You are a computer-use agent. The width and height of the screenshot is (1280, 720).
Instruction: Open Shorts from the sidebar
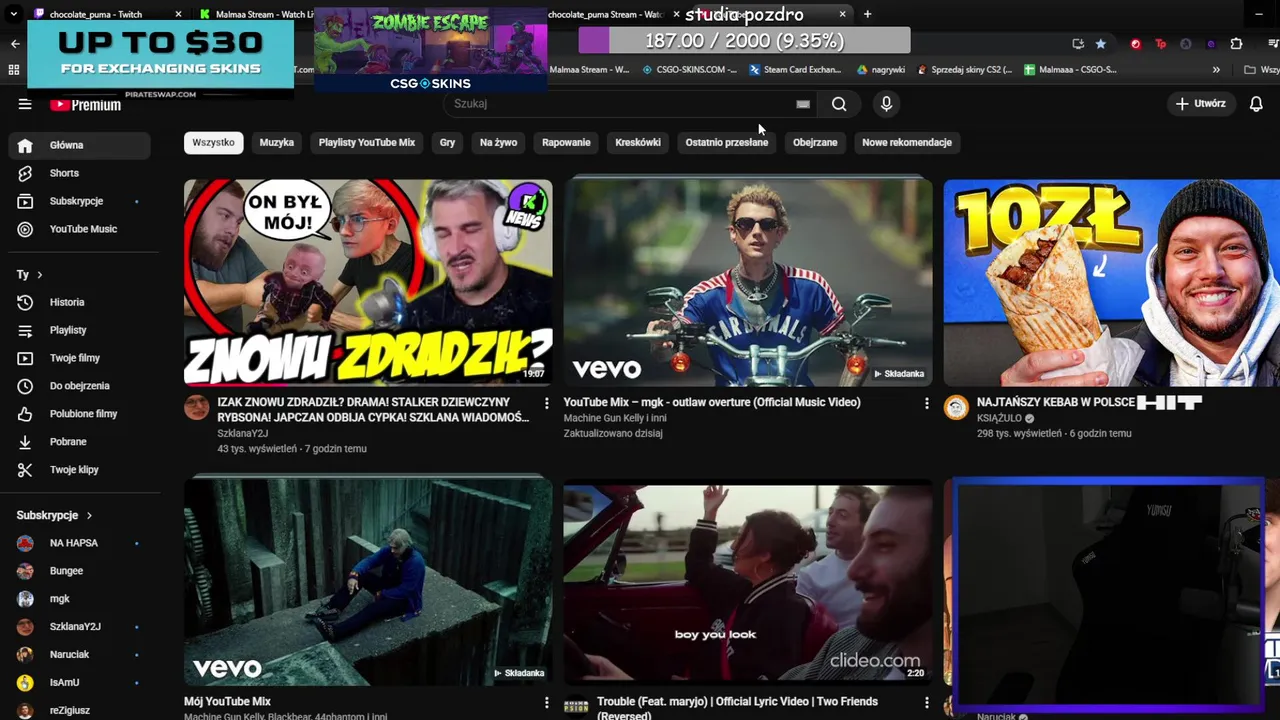point(80,173)
